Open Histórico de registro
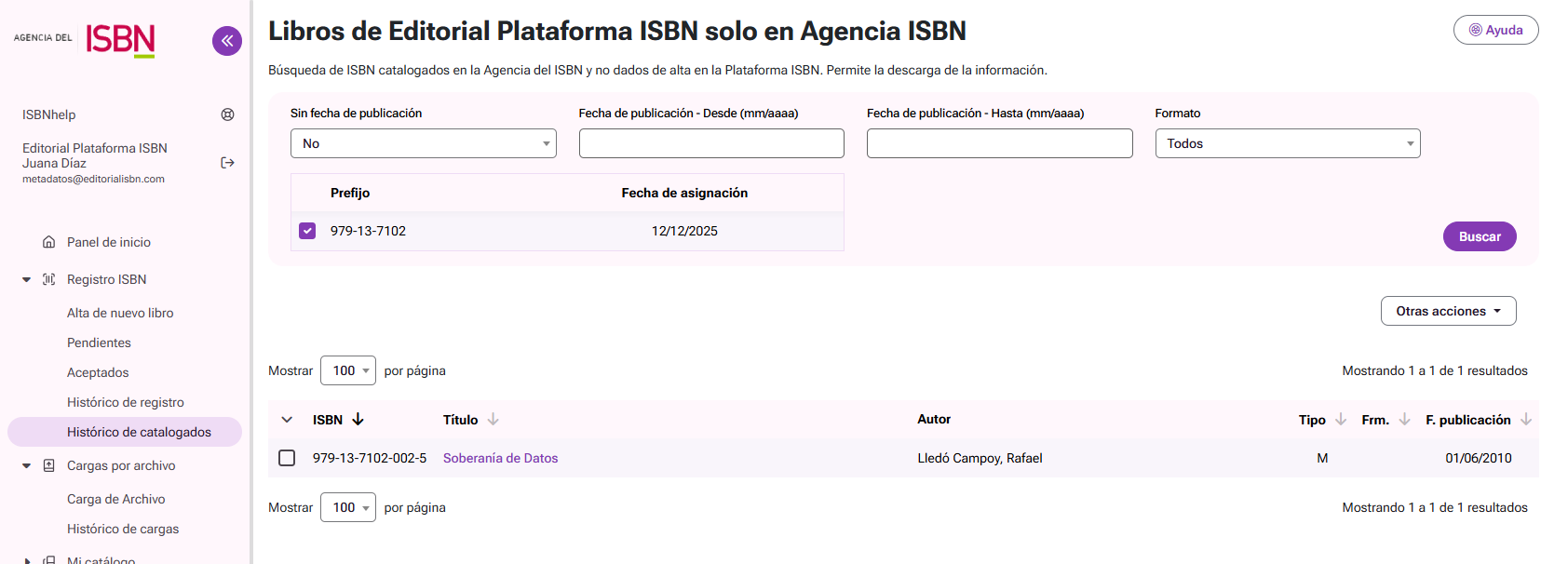 [126, 402]
